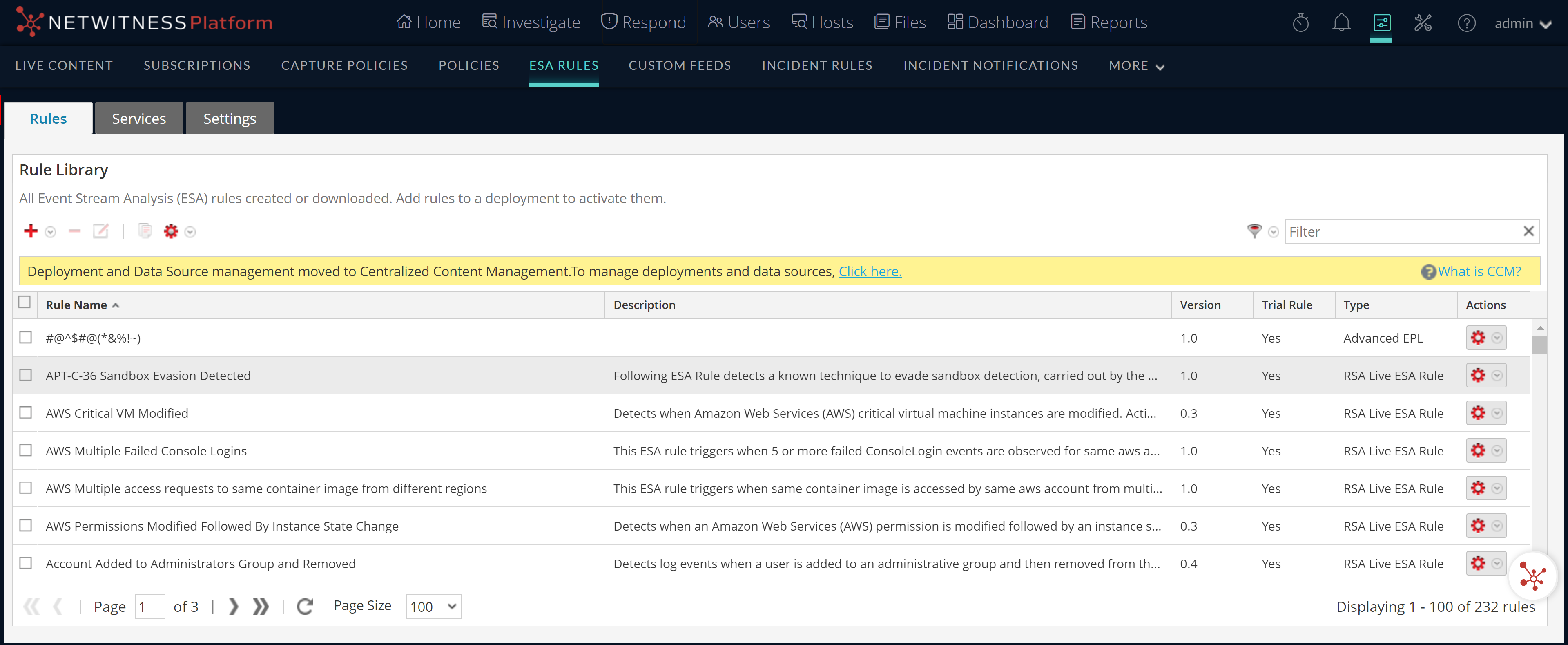Open the Page Size dropdown

point(433,607)
